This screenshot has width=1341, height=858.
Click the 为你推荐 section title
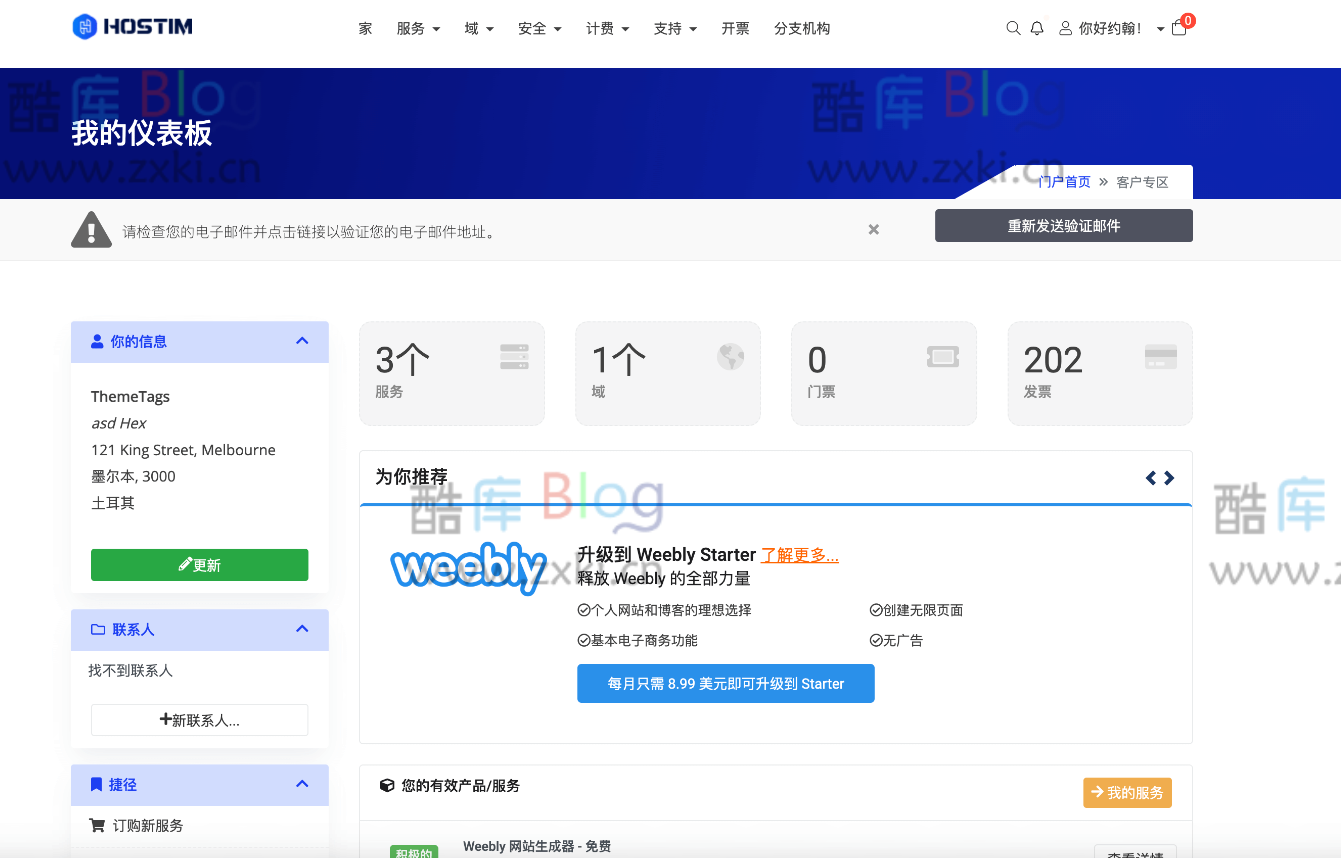[x=411, y=477]
